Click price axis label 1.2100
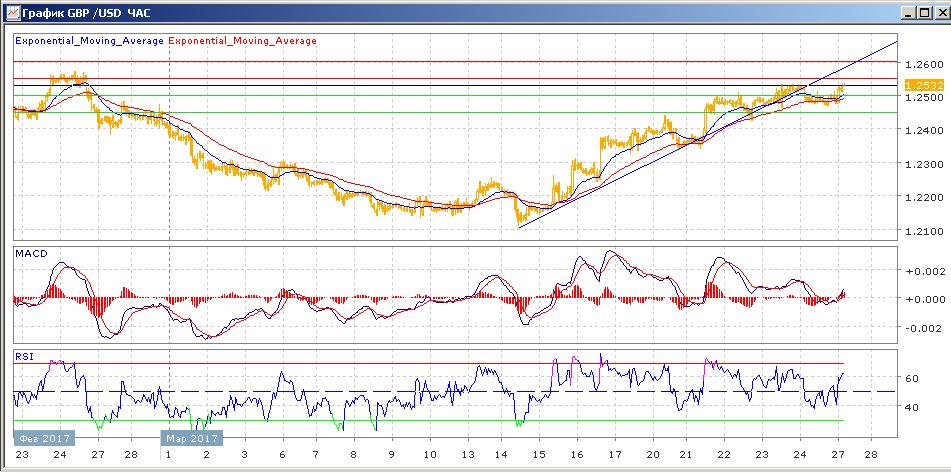Image resolution: width=951 pixels, height=473 pixels. (922, 231)
